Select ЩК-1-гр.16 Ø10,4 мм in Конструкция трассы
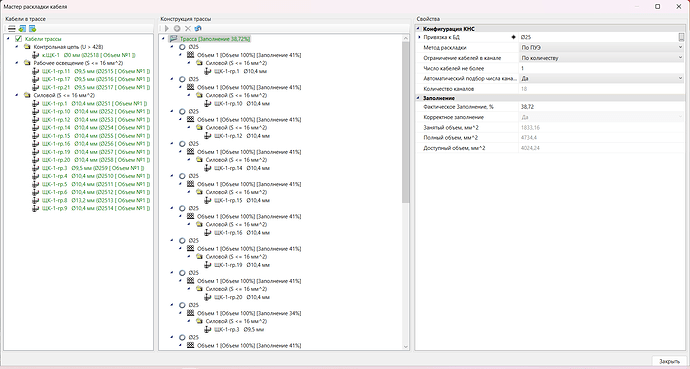 [x=242, y=233]
